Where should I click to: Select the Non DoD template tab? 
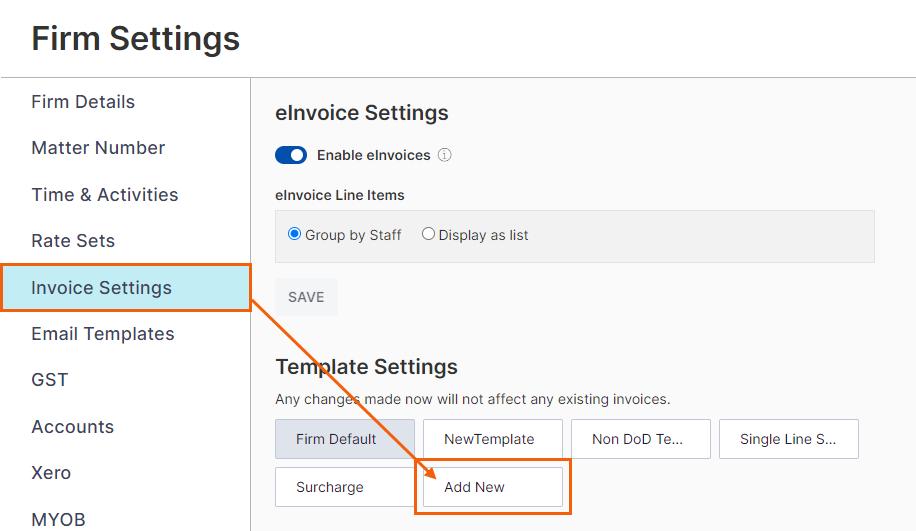pos(640,439)
